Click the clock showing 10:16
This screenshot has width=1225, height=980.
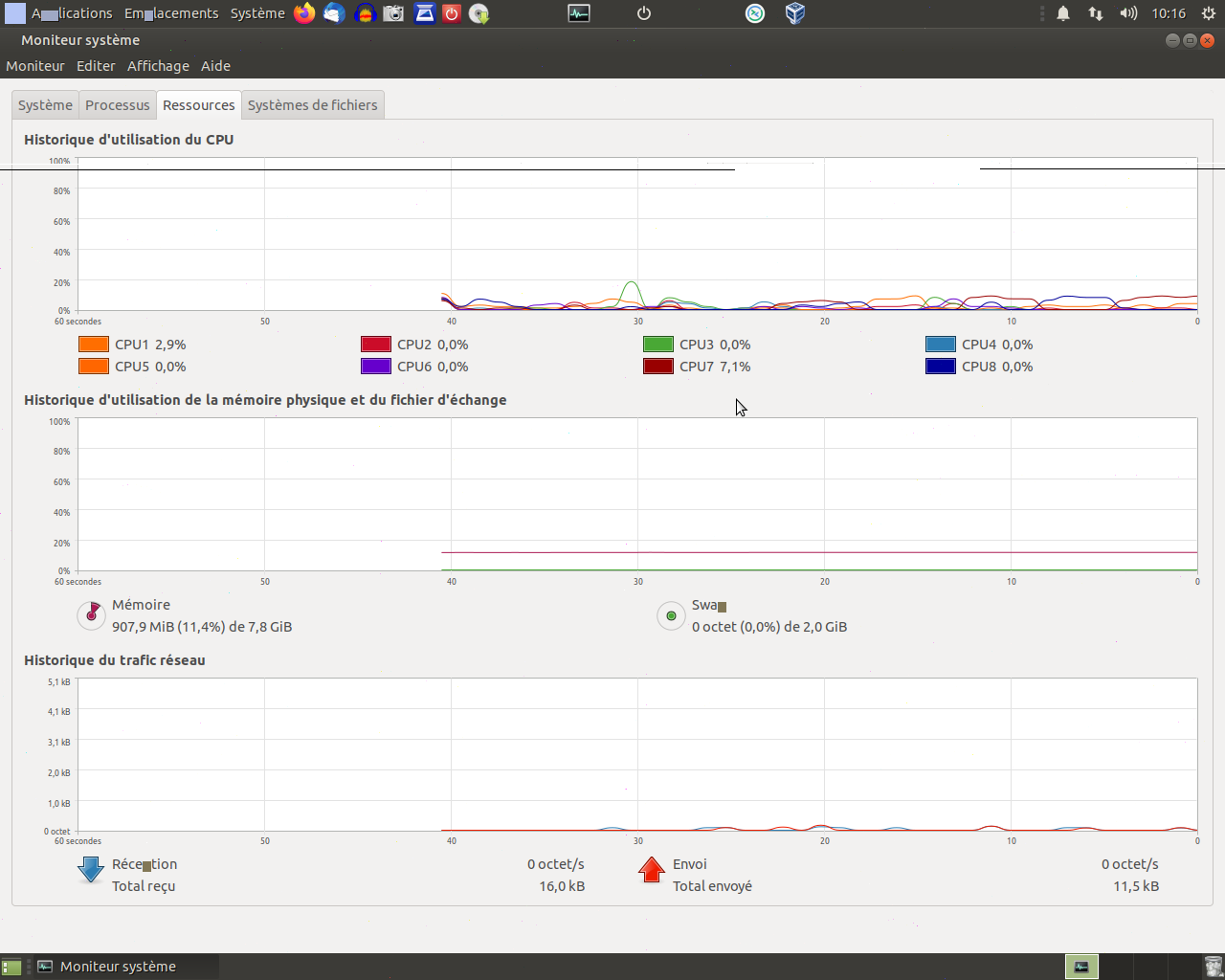pos(1169,13)
